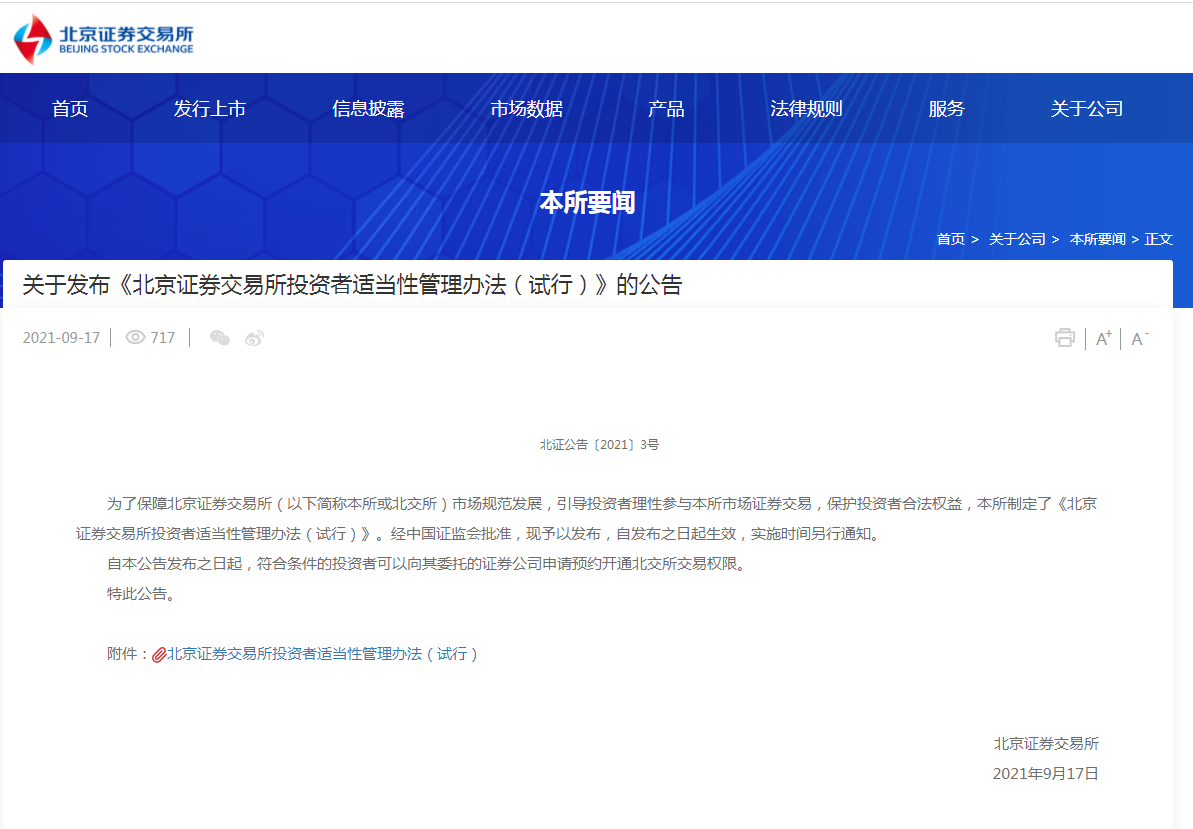The image size is (1193, 829).
Task: Increase font size with A+ button
Action: (1103, 338)
